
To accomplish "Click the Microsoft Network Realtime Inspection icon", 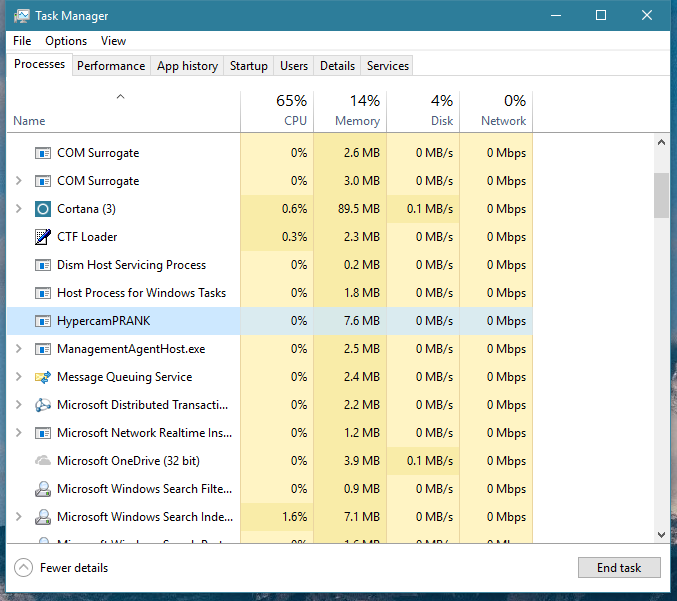I will (x=43, y=433).
